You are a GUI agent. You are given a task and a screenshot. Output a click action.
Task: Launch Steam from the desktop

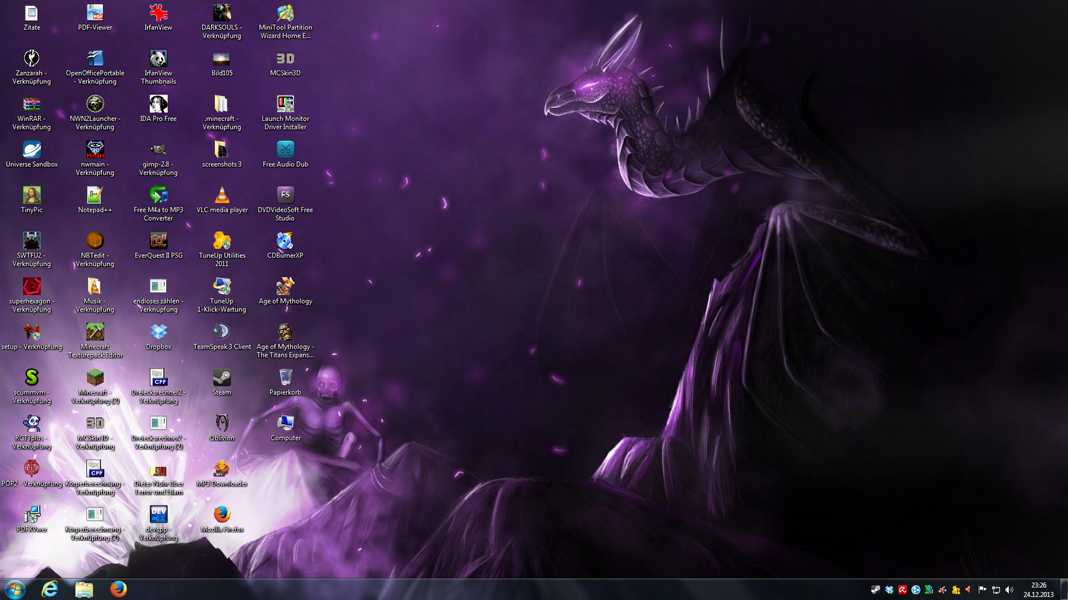[222, 378]
